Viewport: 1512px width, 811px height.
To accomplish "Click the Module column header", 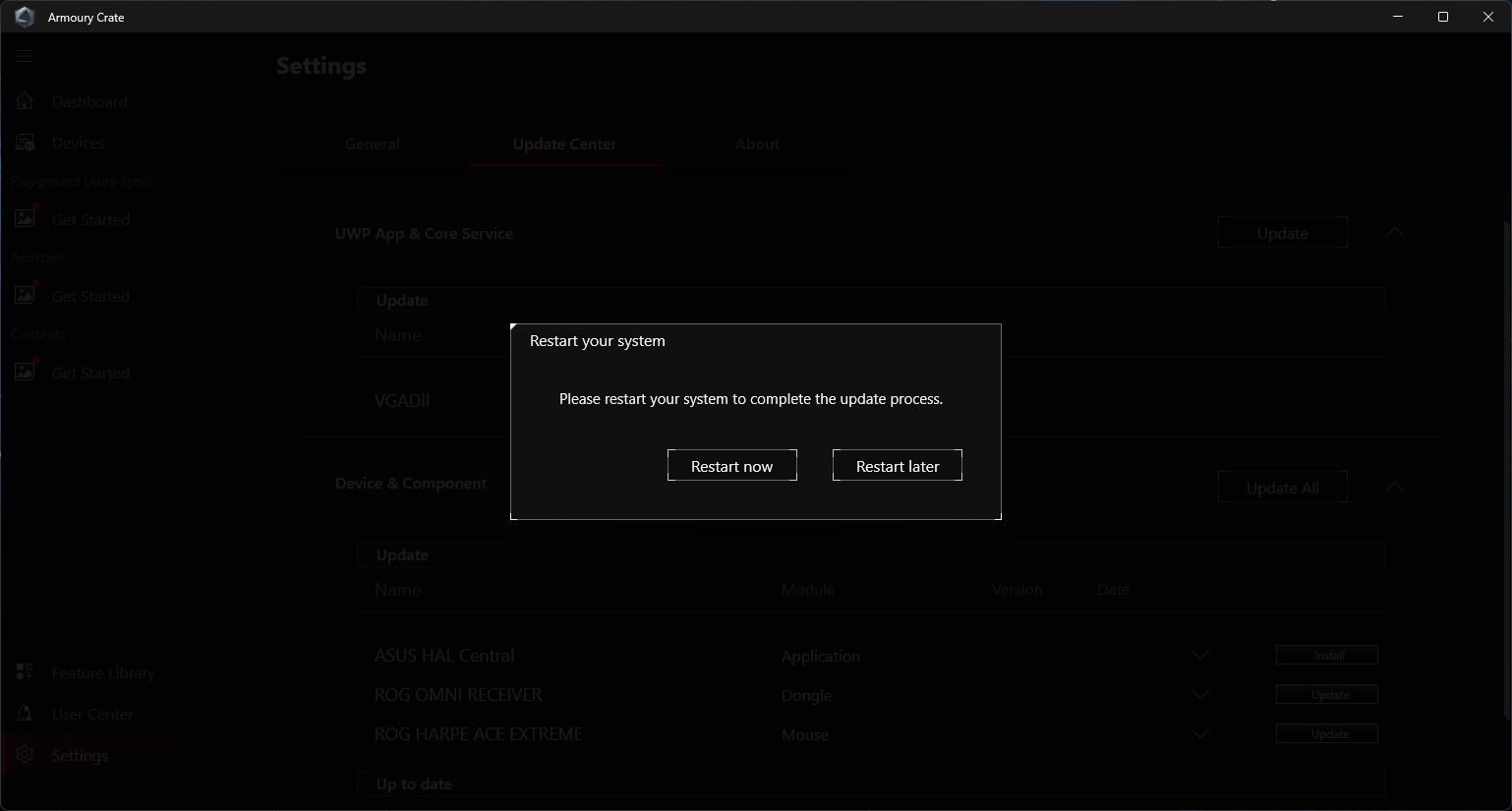I will [808, 590].
